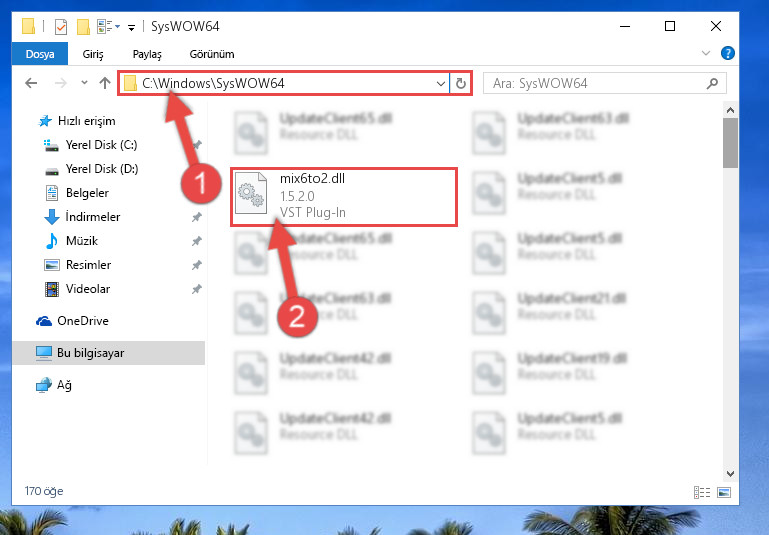The image size is (769, 535).
Task: Open Müzik folder in sidebar
Action: (x=82, y=241)
